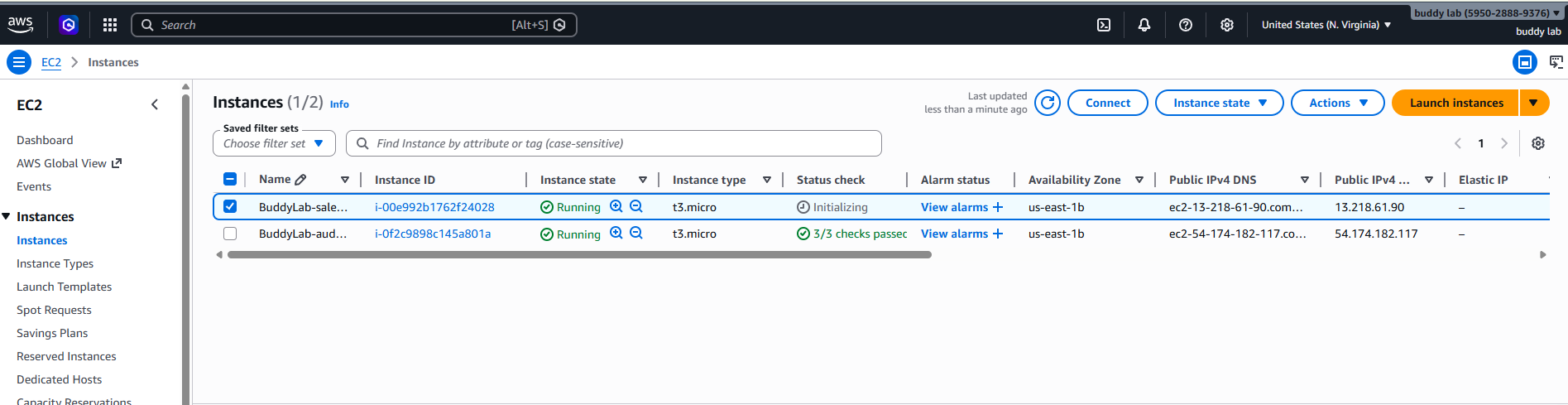Open the Choose filter set dropdown
The height and width of the screenshot is (405, 1568).
(274, 143)
